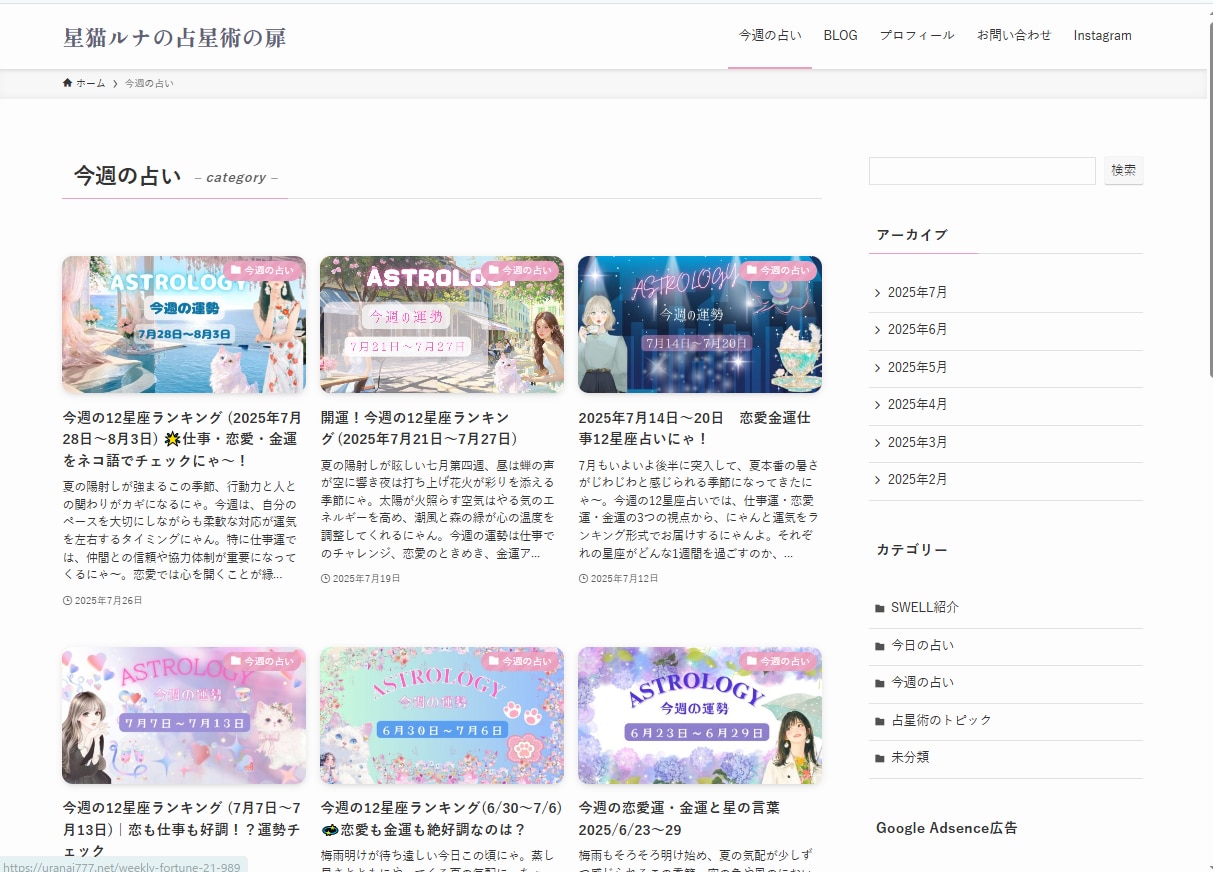Click the 2025年6月 archive text
Screen dimensions: 1213x872
point(917,330)
